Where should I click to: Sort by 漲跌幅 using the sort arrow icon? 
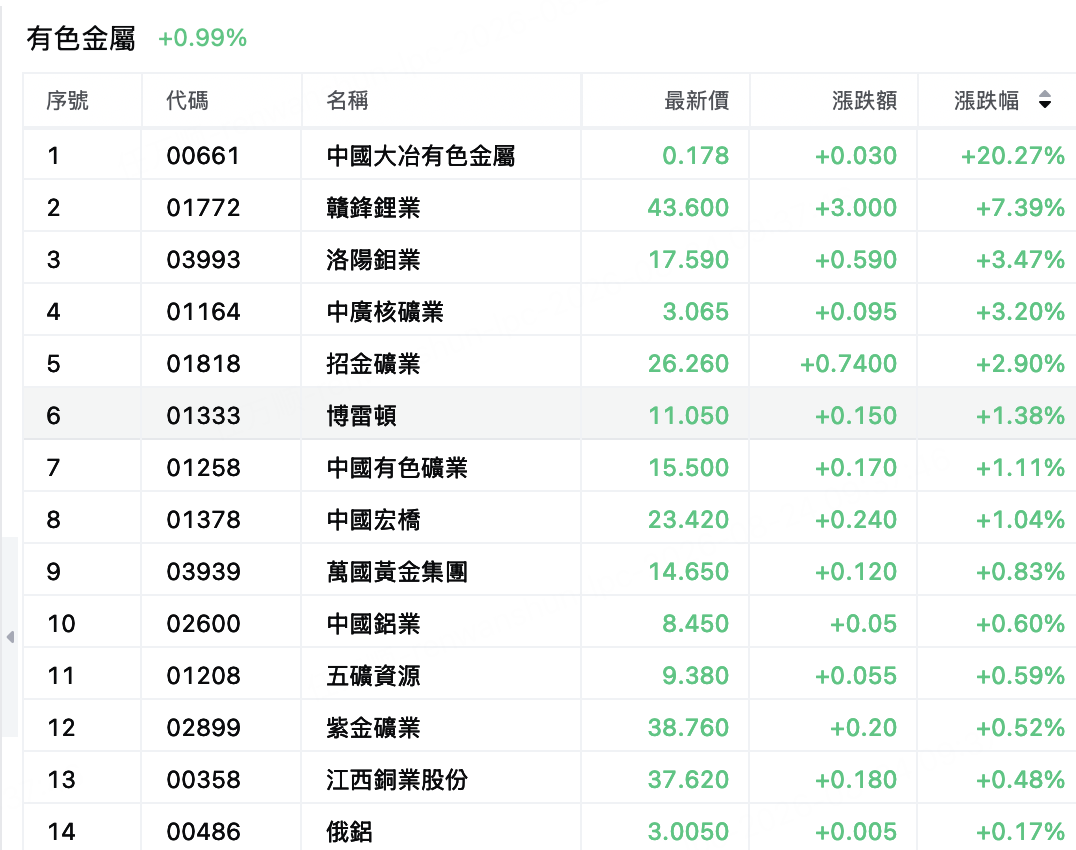click(x=1044, y=100)
